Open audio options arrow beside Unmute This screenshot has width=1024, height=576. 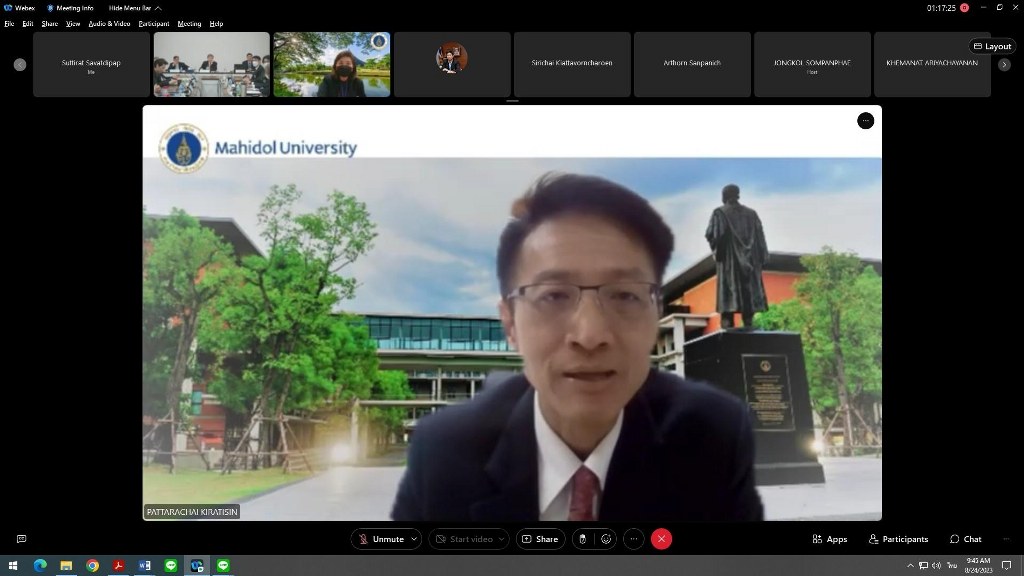[x=414, y=539]
